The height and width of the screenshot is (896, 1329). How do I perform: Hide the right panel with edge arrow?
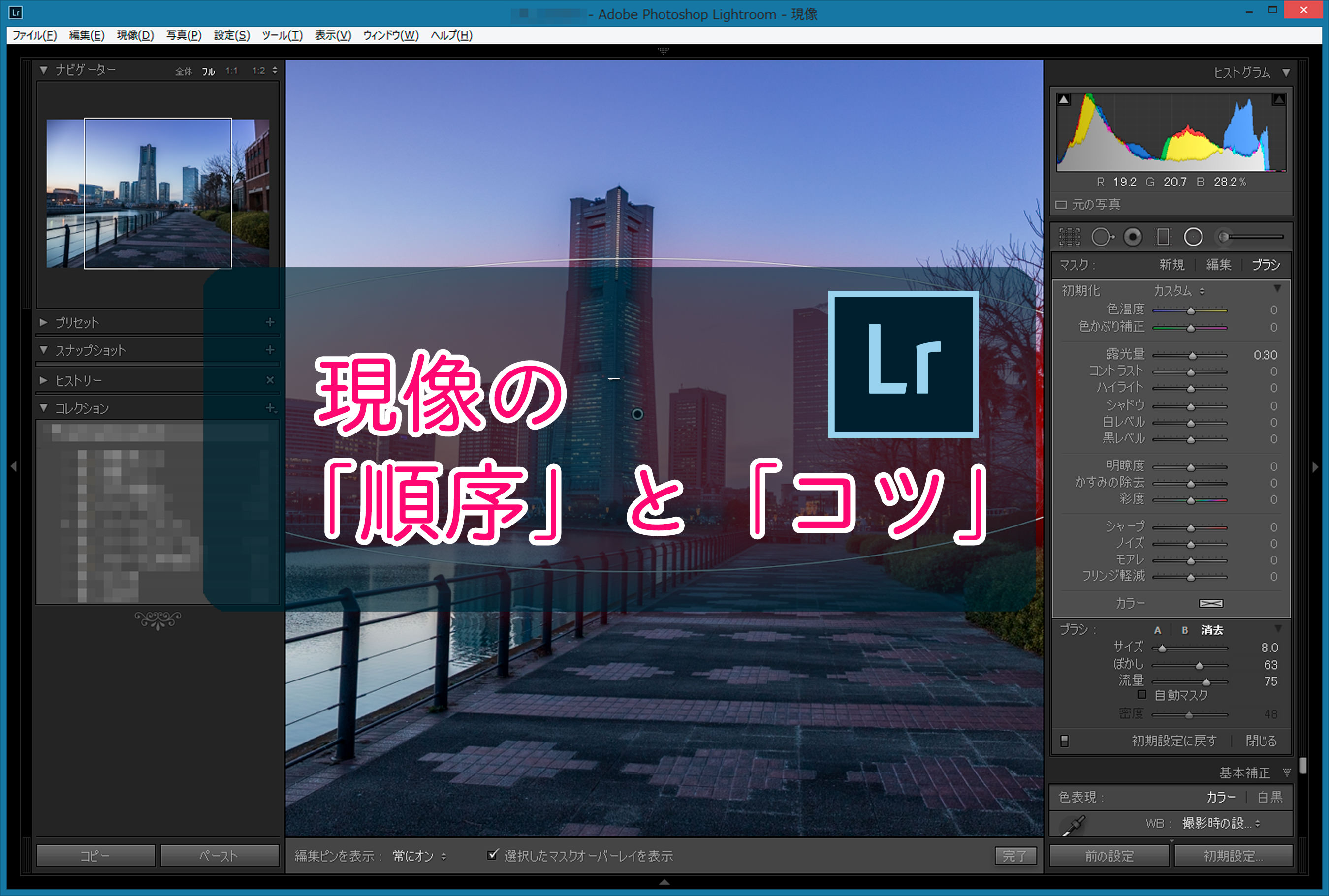(1315, 467)
